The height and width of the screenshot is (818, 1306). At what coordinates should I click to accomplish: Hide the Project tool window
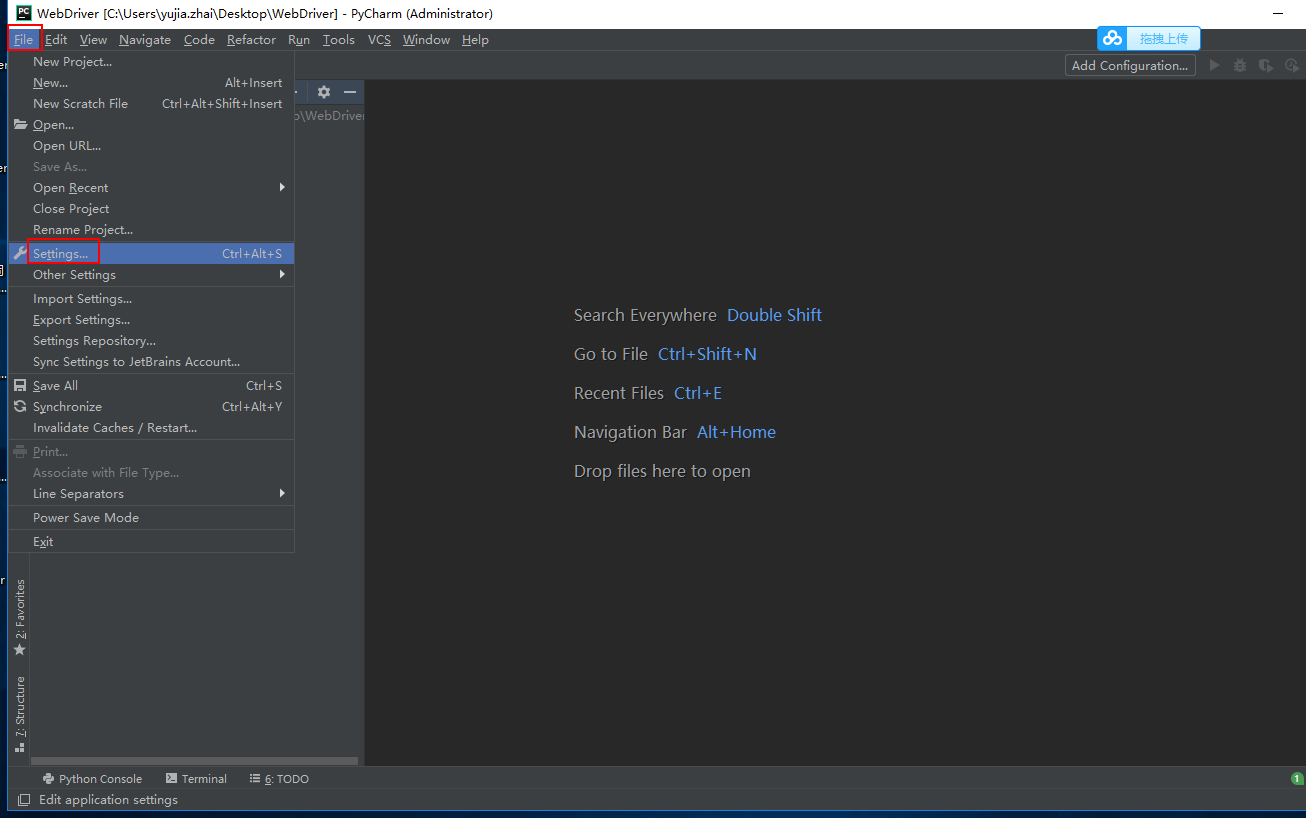pyautogui.click(x=350, y=92)
